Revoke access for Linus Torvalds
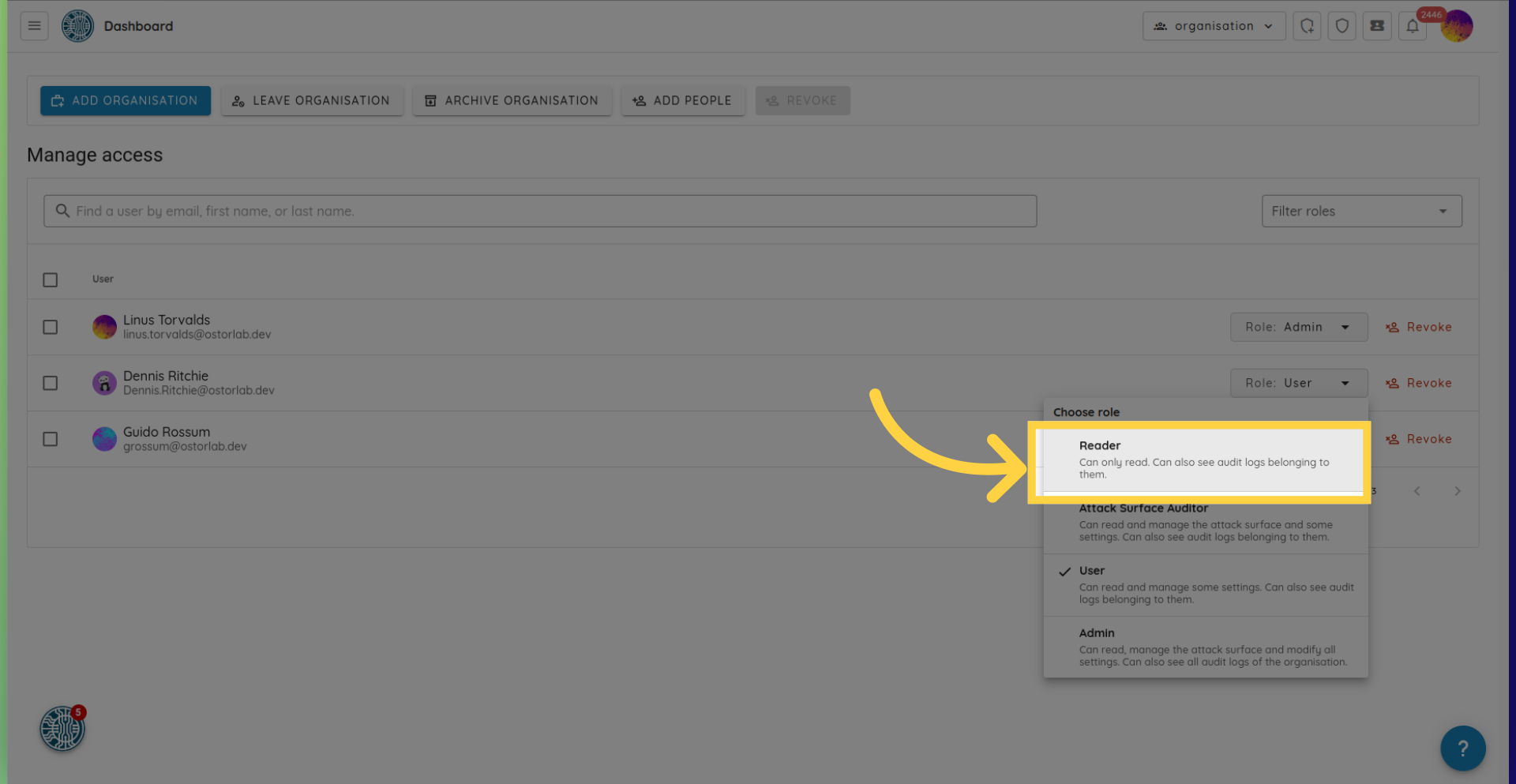This screenshot has height=784, width=1516. tap(1419, 327)
